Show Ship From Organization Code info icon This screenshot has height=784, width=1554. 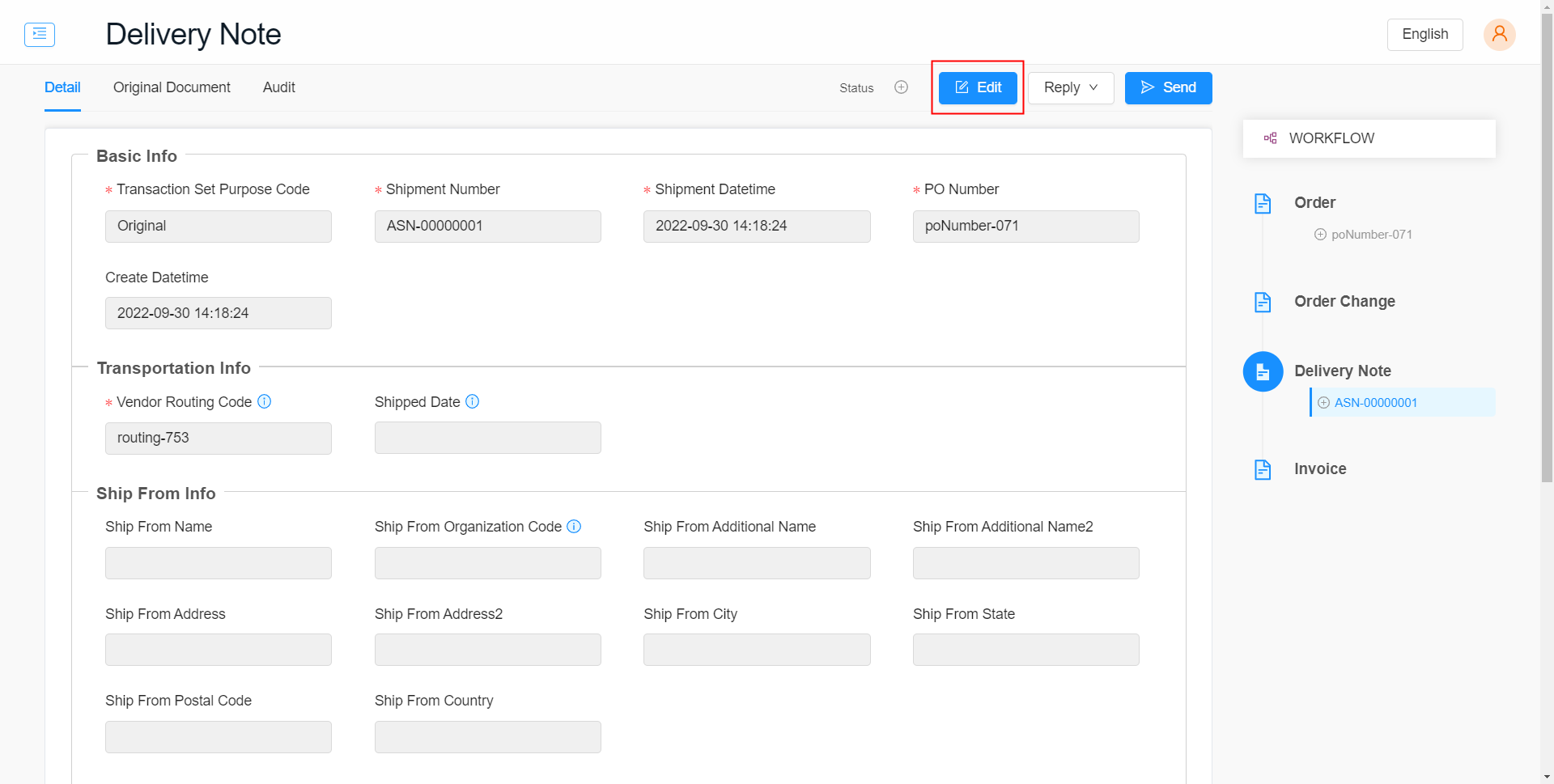574,526
